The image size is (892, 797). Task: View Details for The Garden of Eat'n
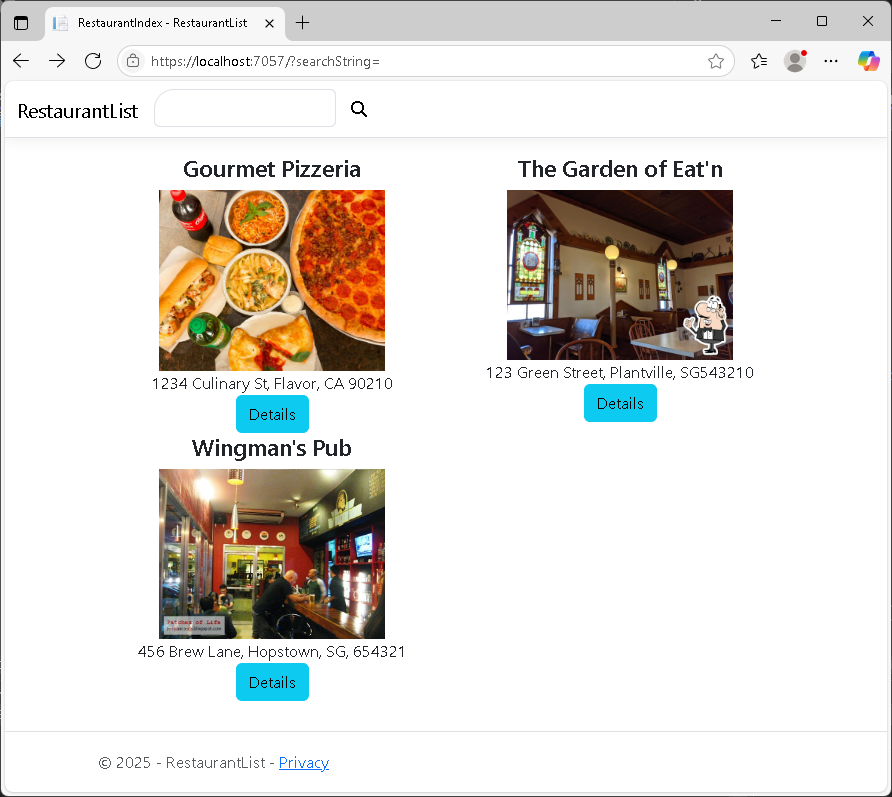[x=620, y=403]
